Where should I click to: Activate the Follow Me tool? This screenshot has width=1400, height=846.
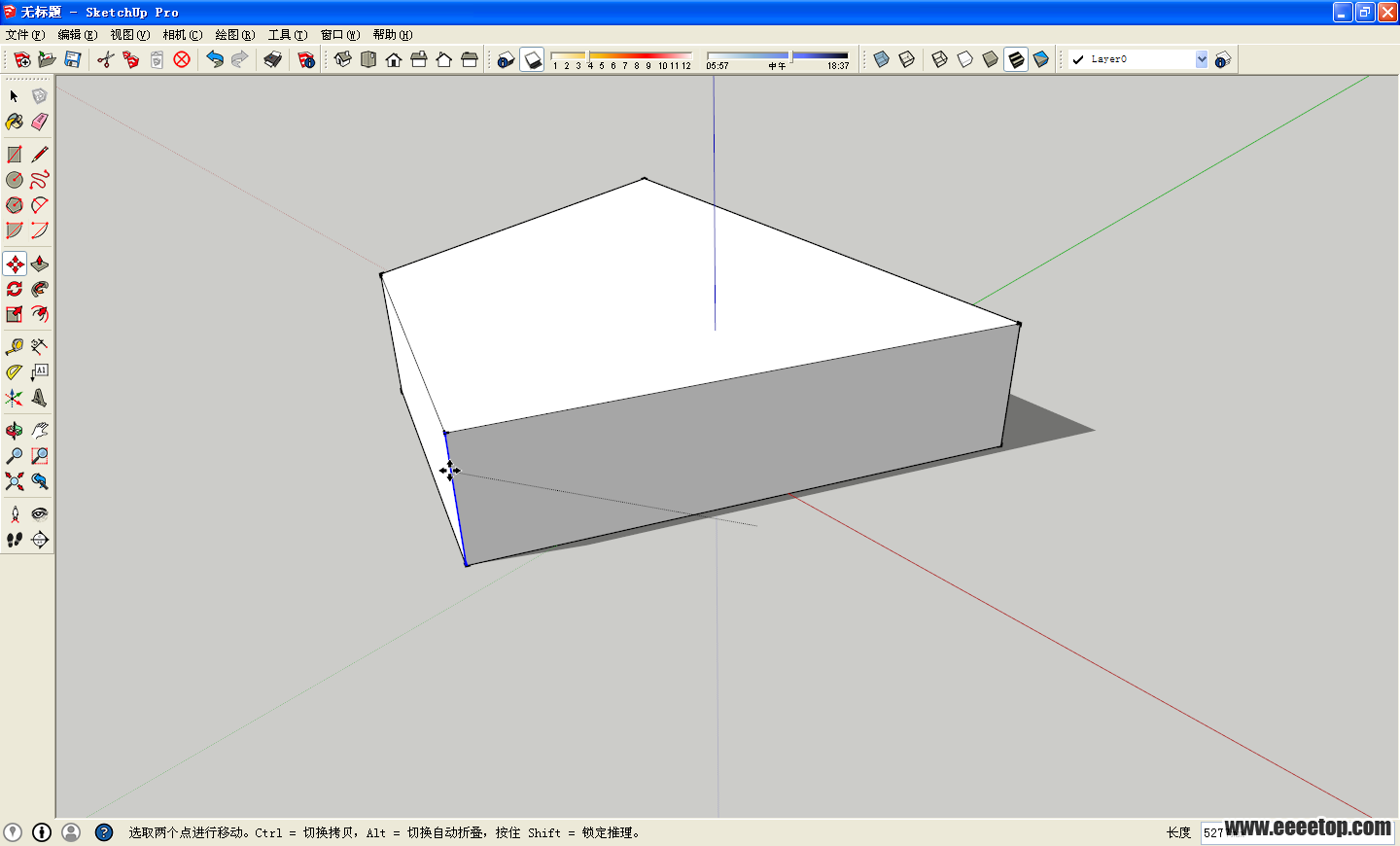pyautogui.click(x=40, y=289)
